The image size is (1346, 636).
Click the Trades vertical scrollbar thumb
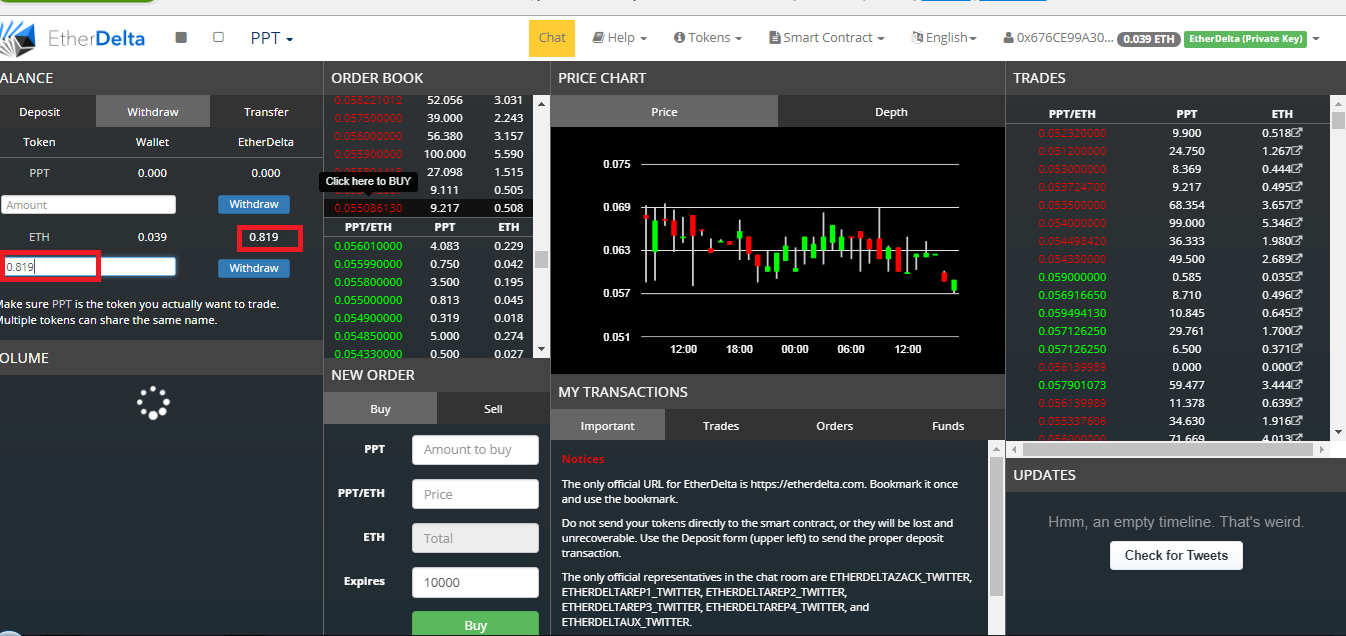(x=1338, y=121)
